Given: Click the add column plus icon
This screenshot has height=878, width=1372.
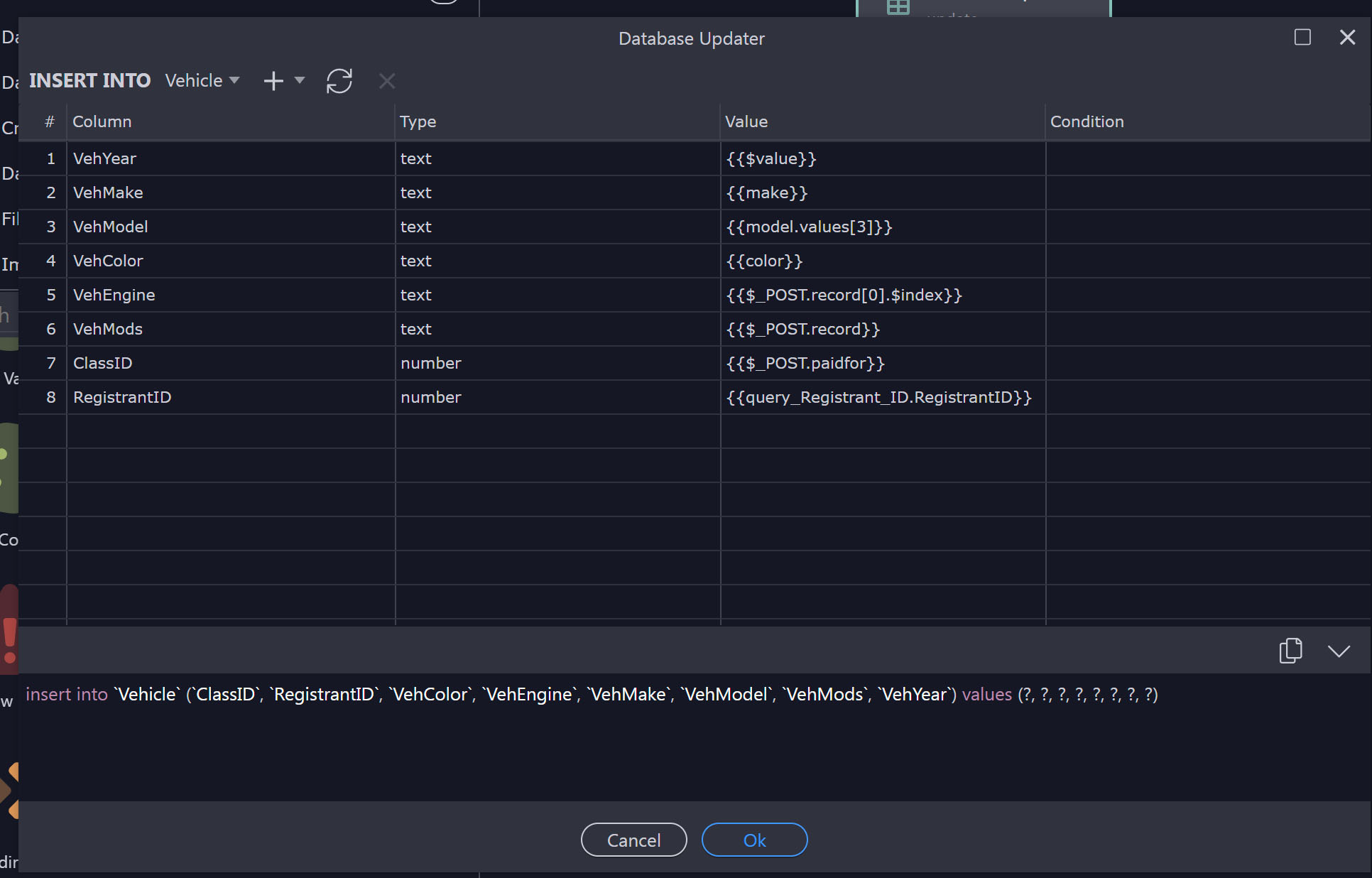Looking at the screenshot, I should click(x=273, y=81).
